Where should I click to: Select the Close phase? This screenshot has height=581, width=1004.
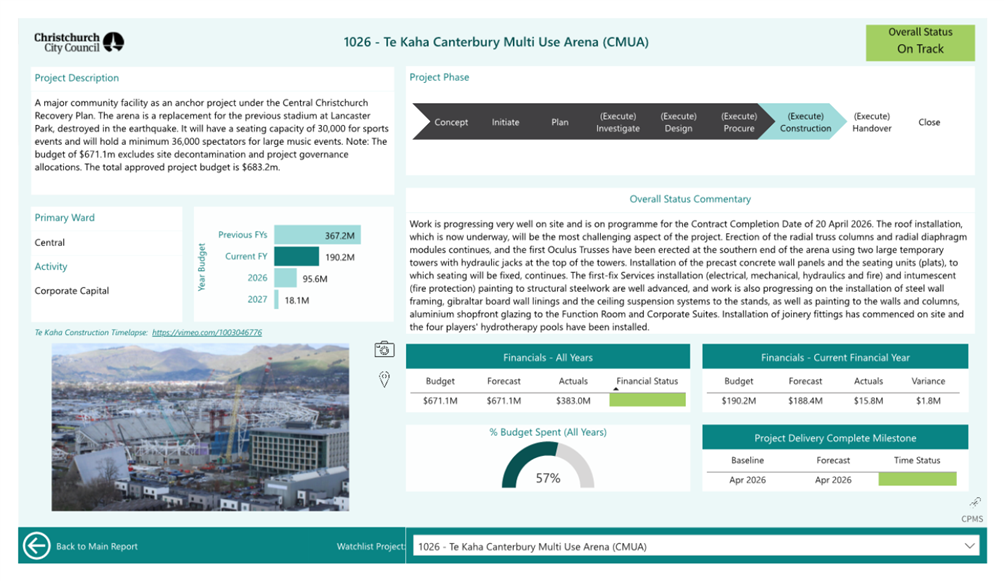pyautogui.click(x=929, y=122)
